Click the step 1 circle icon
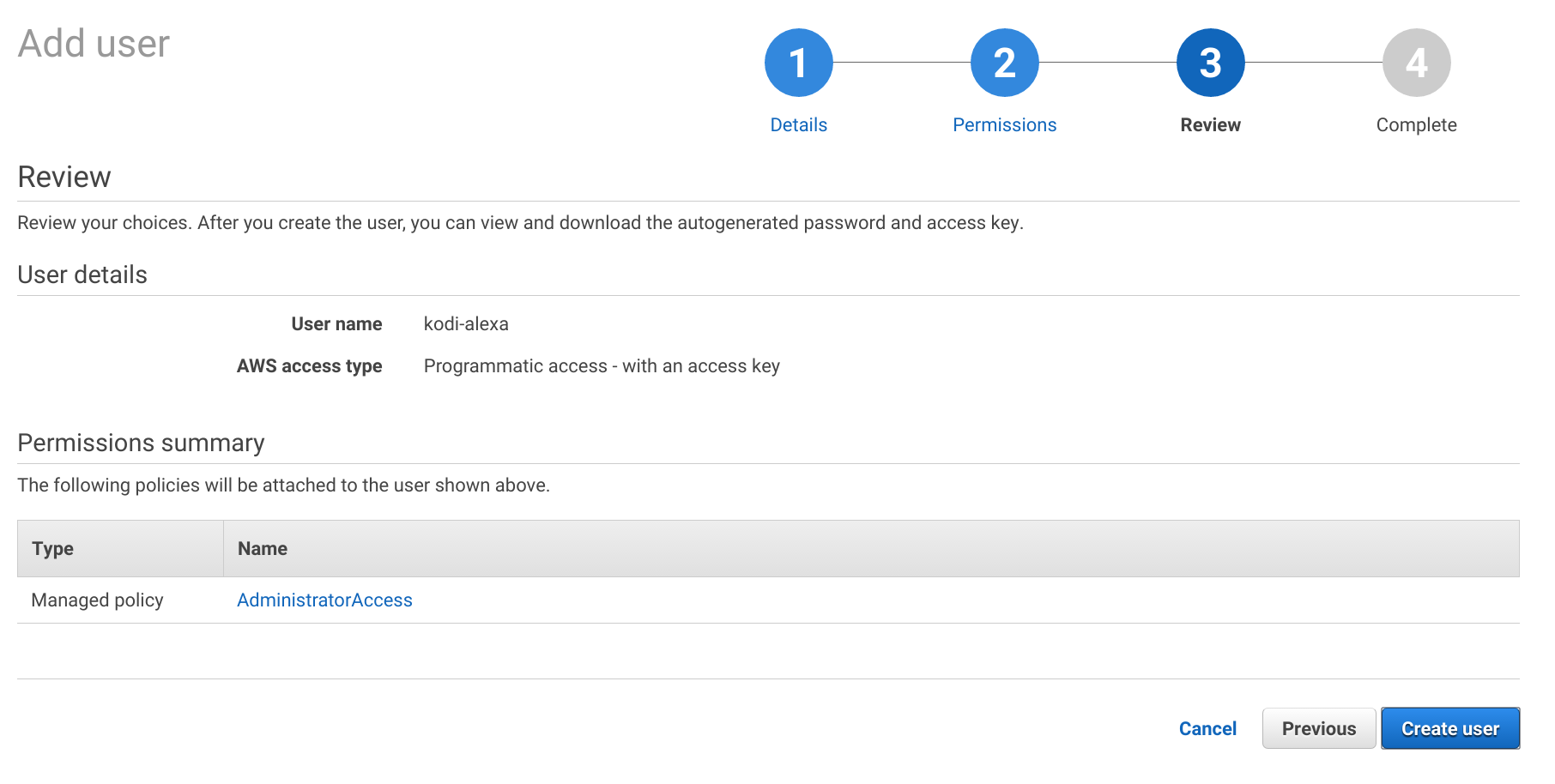Image resolution: width=1555 pixels, height=784 pixels. pos(798,63)
